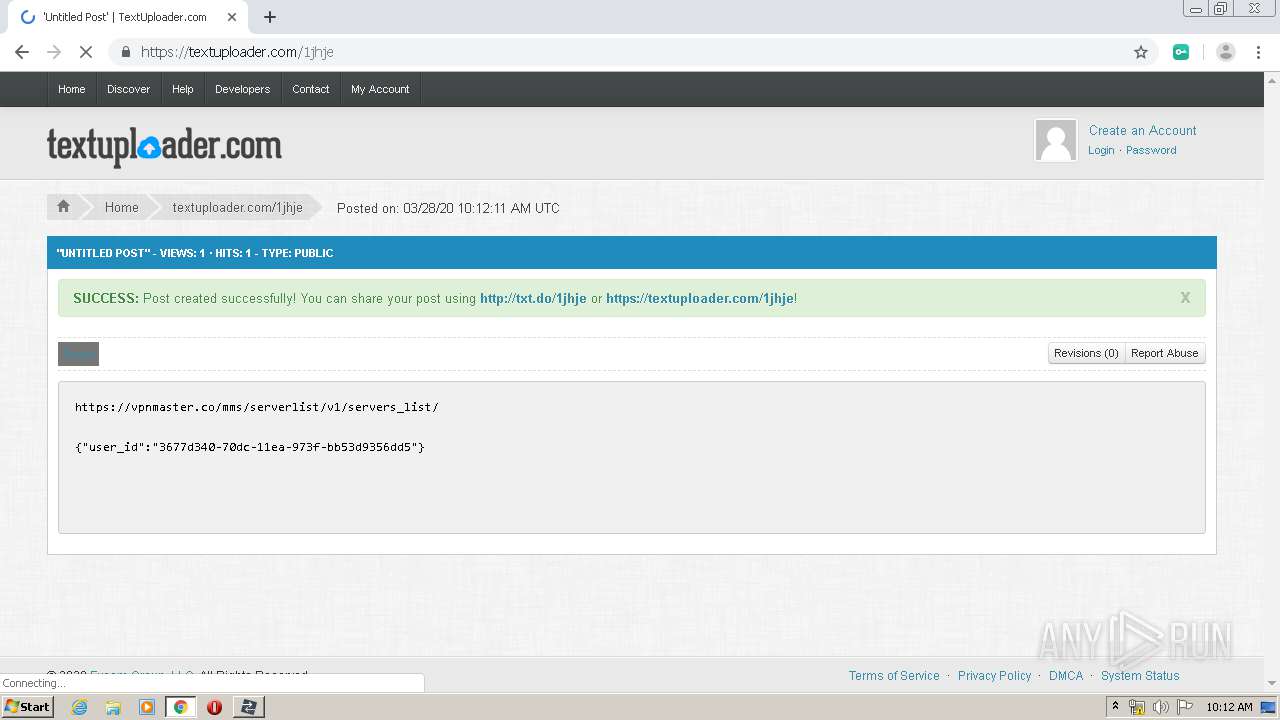The width and height of the screenshot is (1280, 720).
Task: Click the taskbar clock showing 10:12 AM
Action: click(1229, 707)
